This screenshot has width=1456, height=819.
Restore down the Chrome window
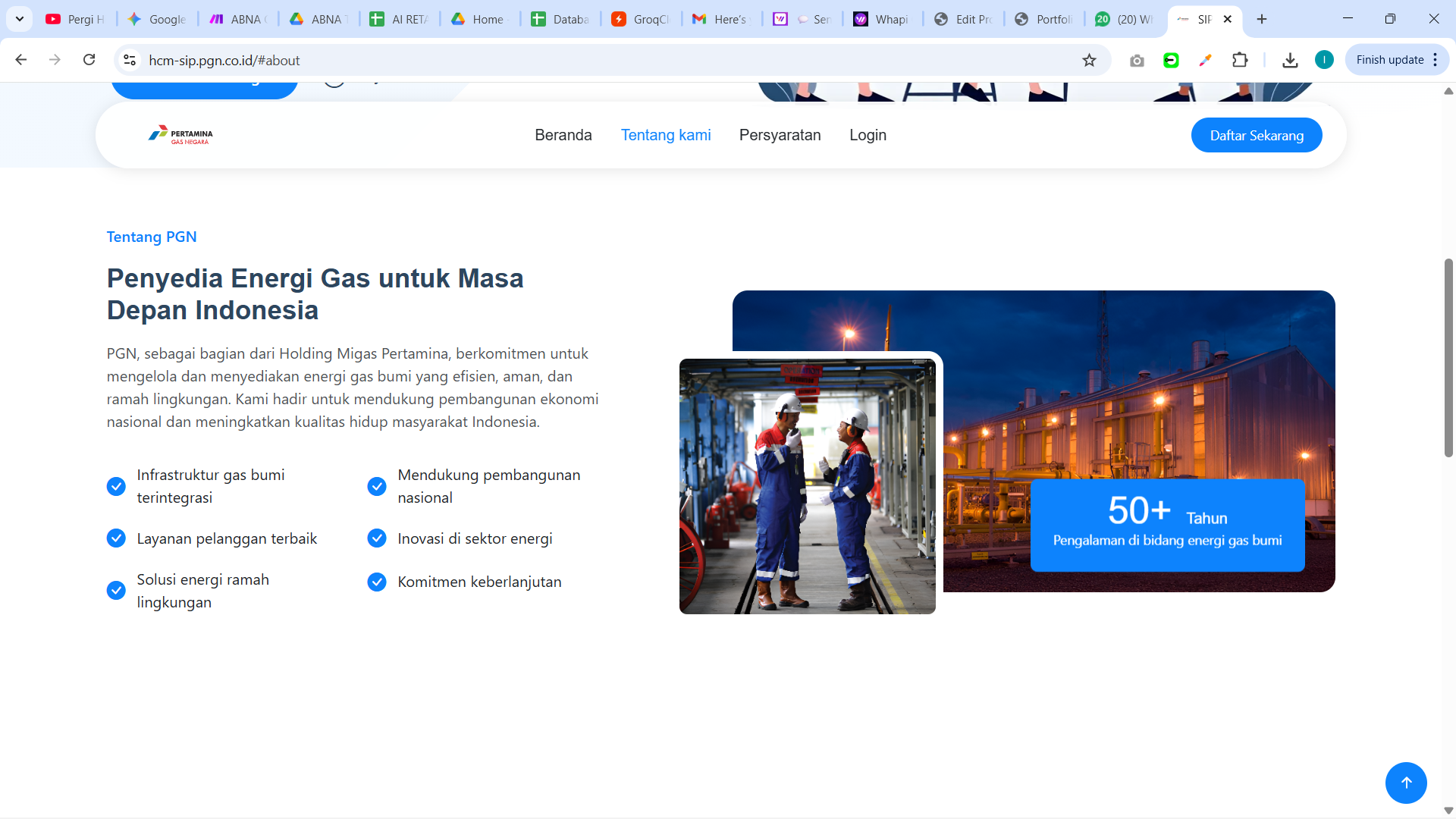[1390, 19]
